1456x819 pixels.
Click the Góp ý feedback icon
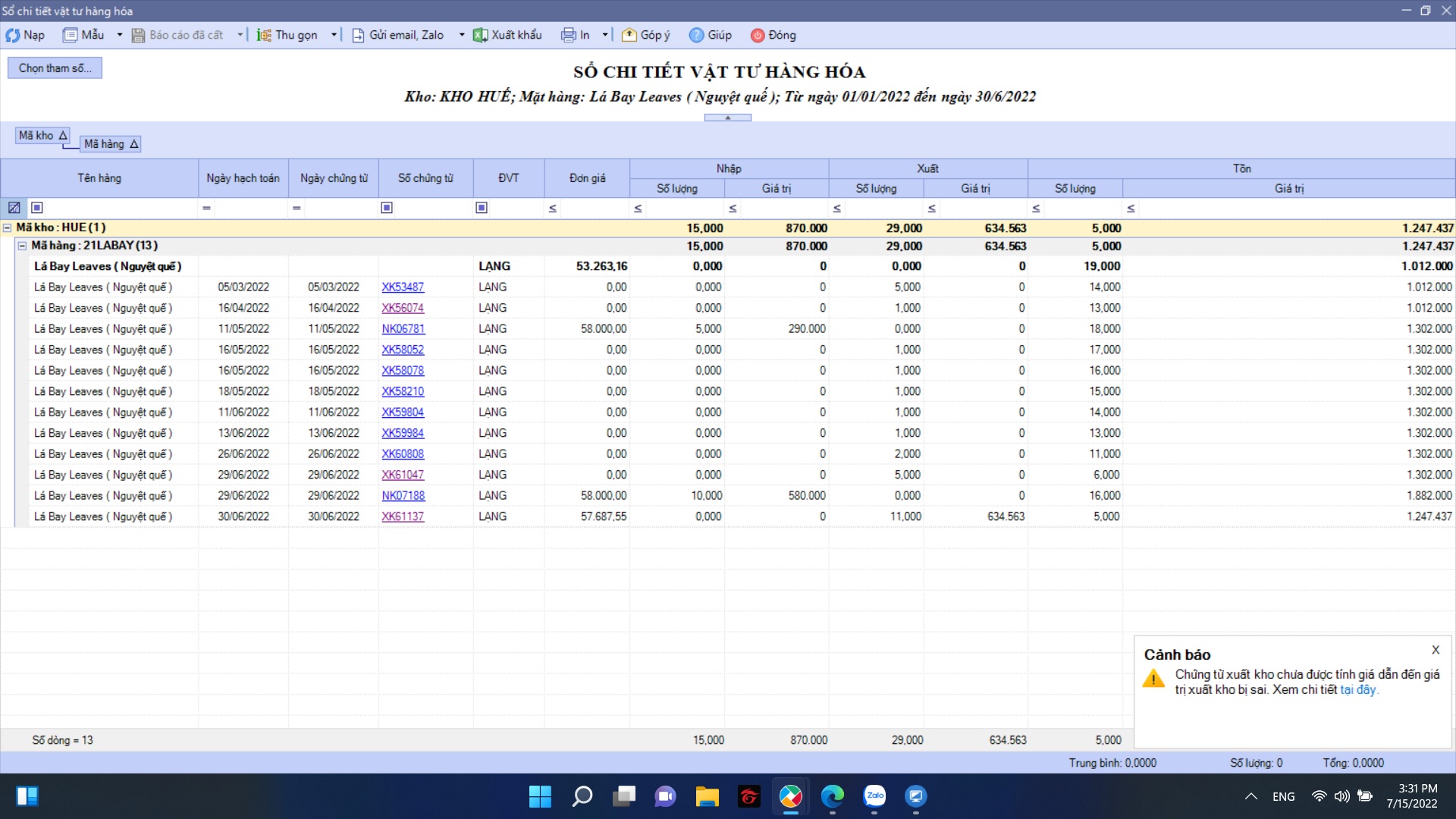coord(629,35)
